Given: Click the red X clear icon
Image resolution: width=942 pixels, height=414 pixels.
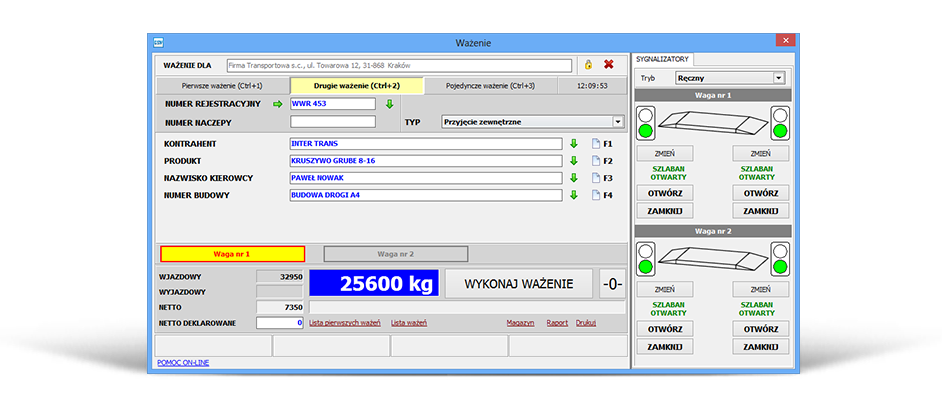Looking at the screenshot, I should [x=608, y=66].
